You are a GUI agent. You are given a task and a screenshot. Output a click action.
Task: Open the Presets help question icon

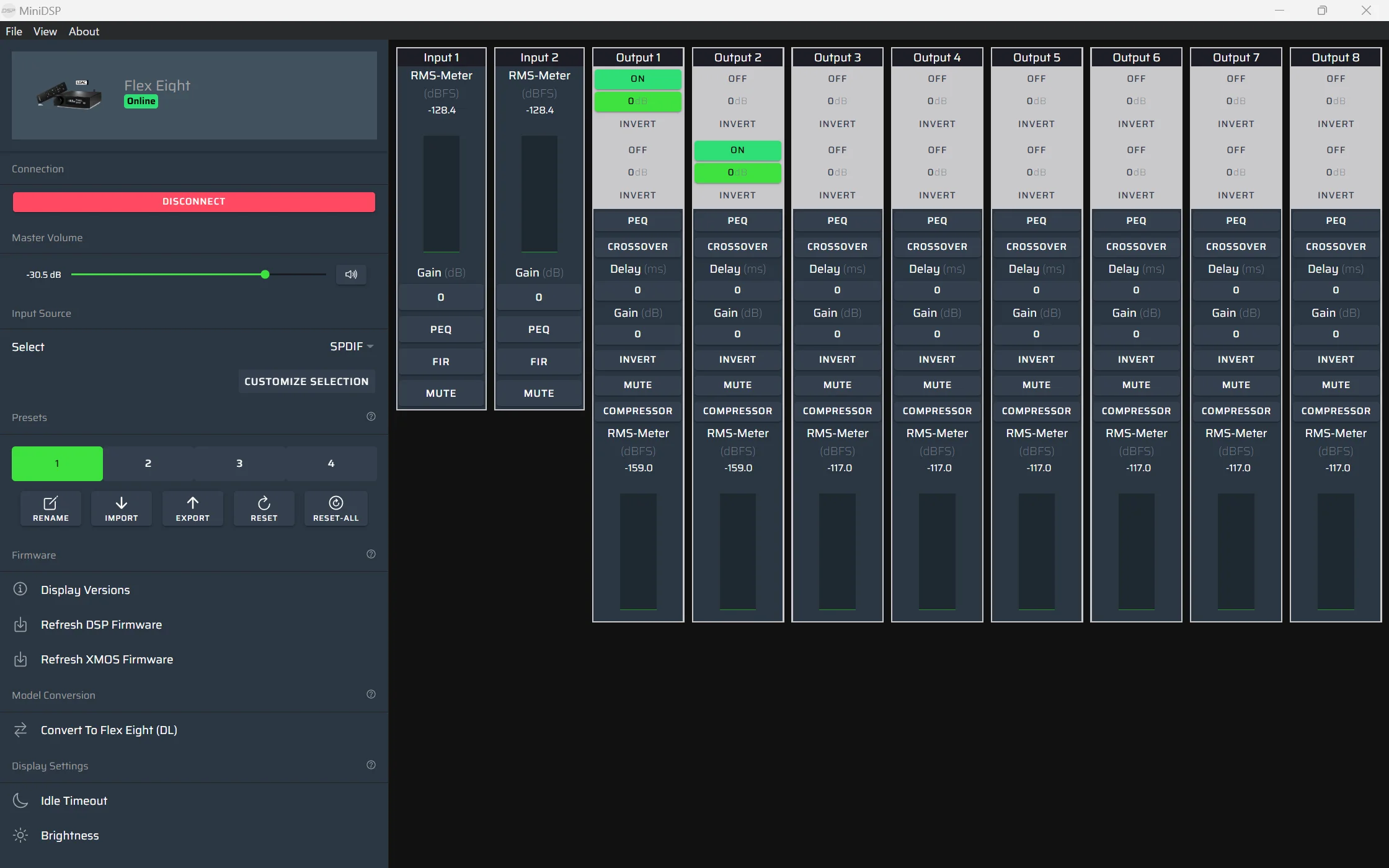click(371, 417)
